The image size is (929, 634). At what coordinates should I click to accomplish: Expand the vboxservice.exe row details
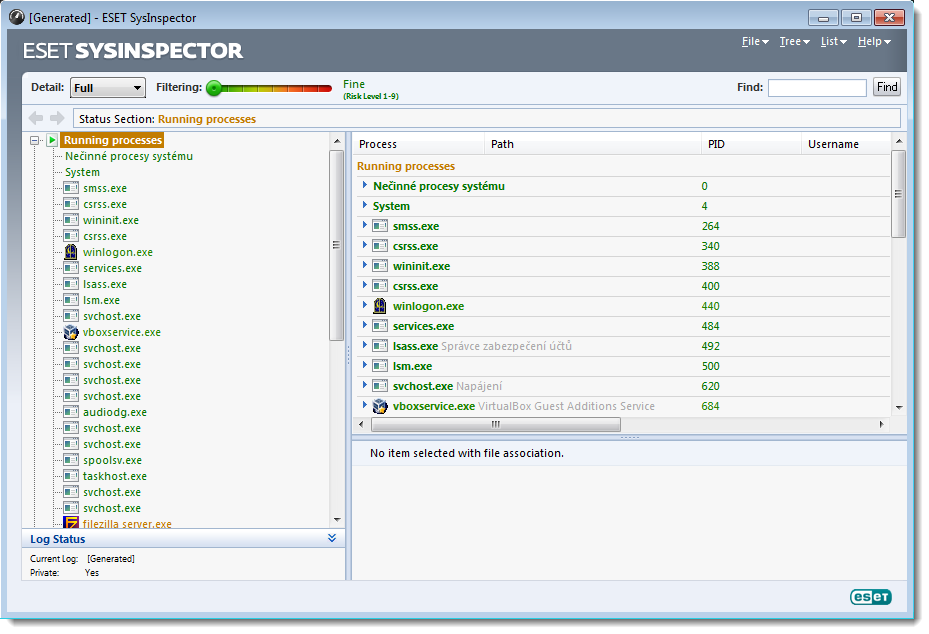click(x=364, y=406)
